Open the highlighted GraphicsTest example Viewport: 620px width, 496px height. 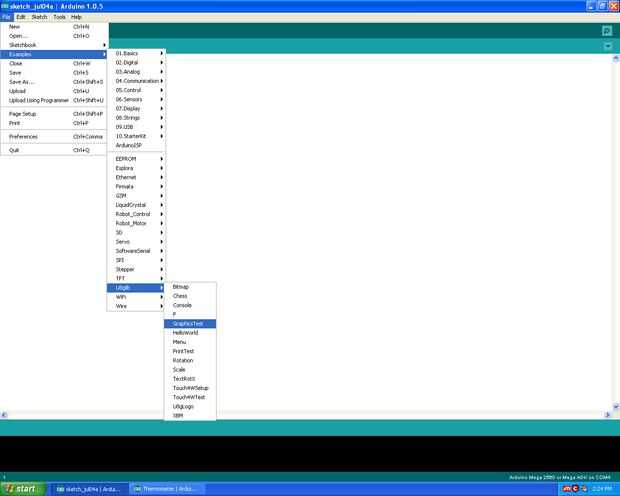[190, 324]
